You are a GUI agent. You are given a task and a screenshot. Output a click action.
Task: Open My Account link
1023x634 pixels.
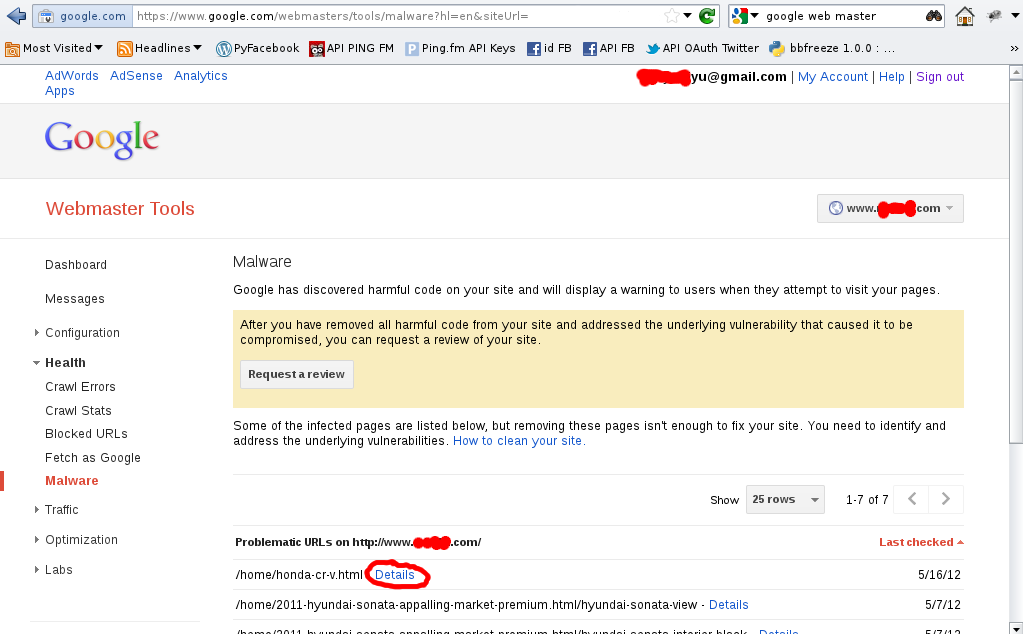(x=832, y=77)
